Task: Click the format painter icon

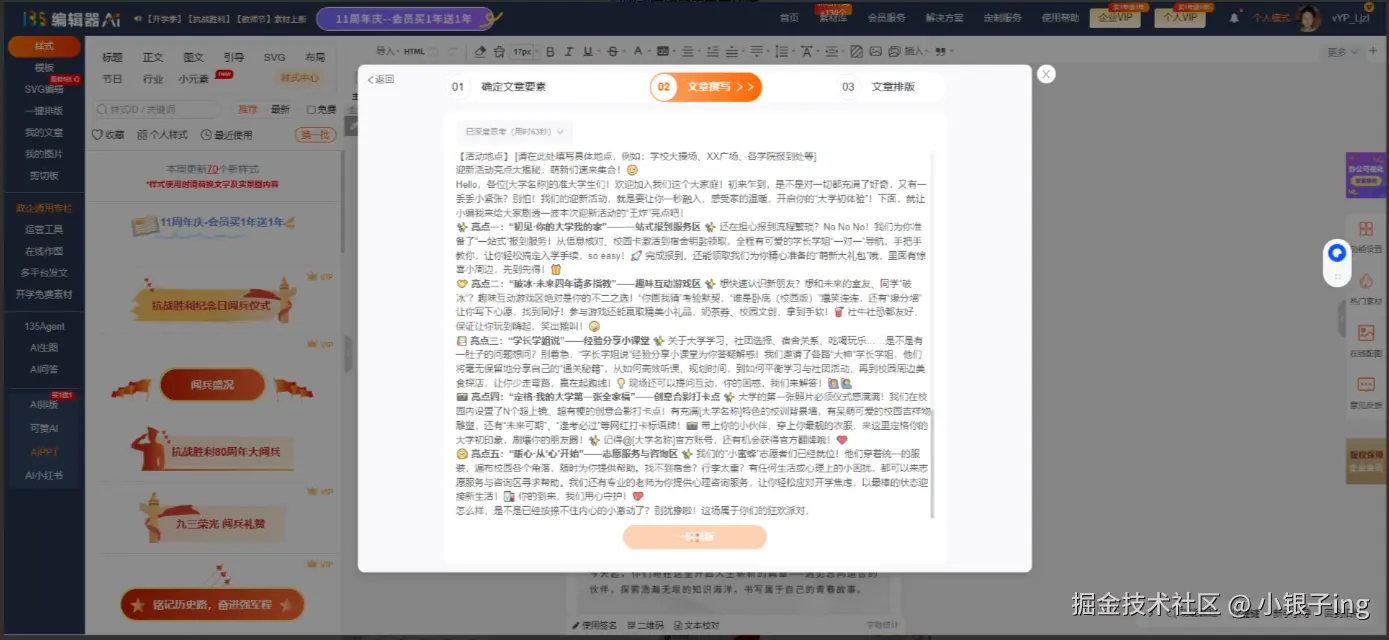Action: coord(500,51)
